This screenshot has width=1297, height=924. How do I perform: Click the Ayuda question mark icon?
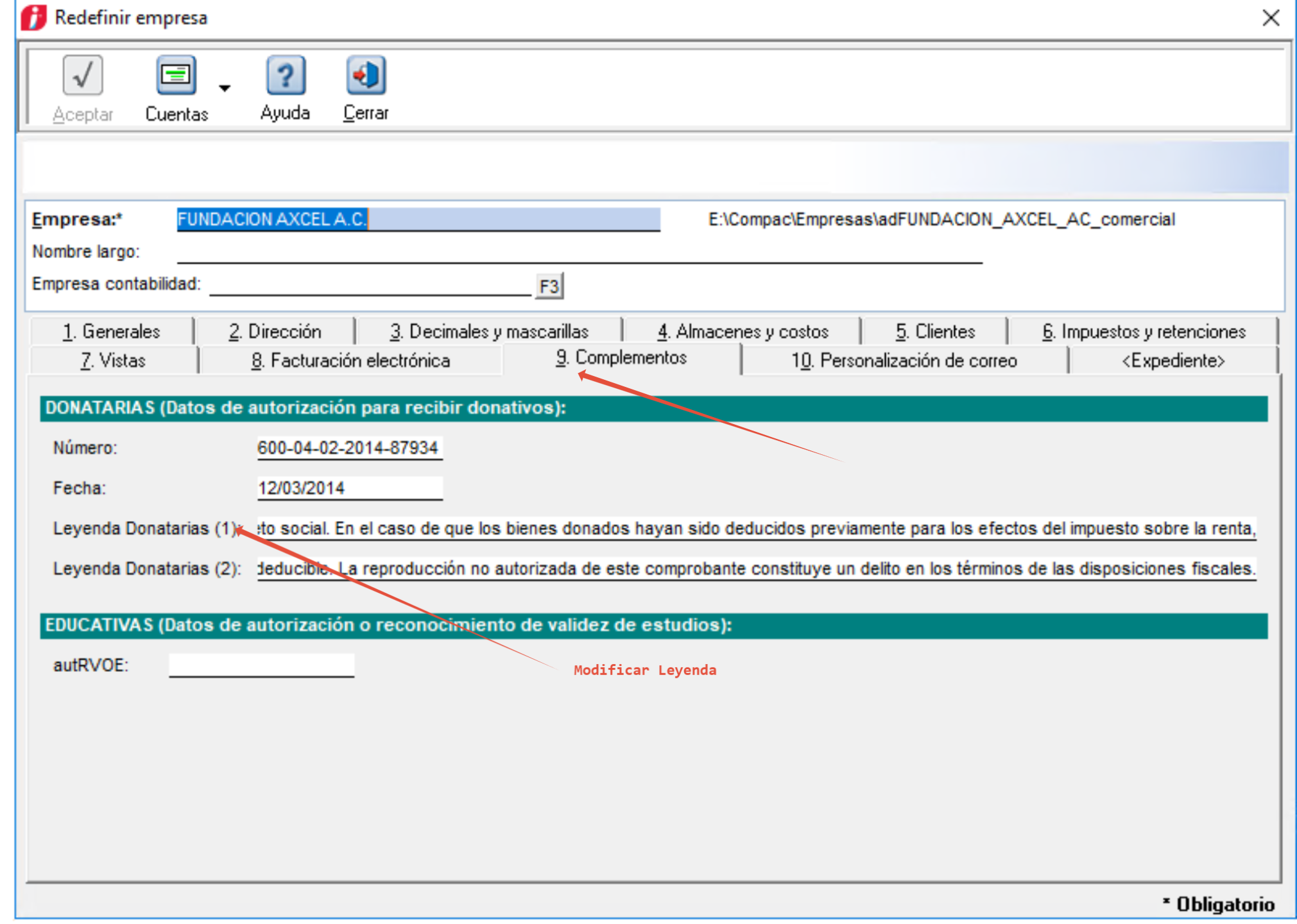click(x=285, y=76)
